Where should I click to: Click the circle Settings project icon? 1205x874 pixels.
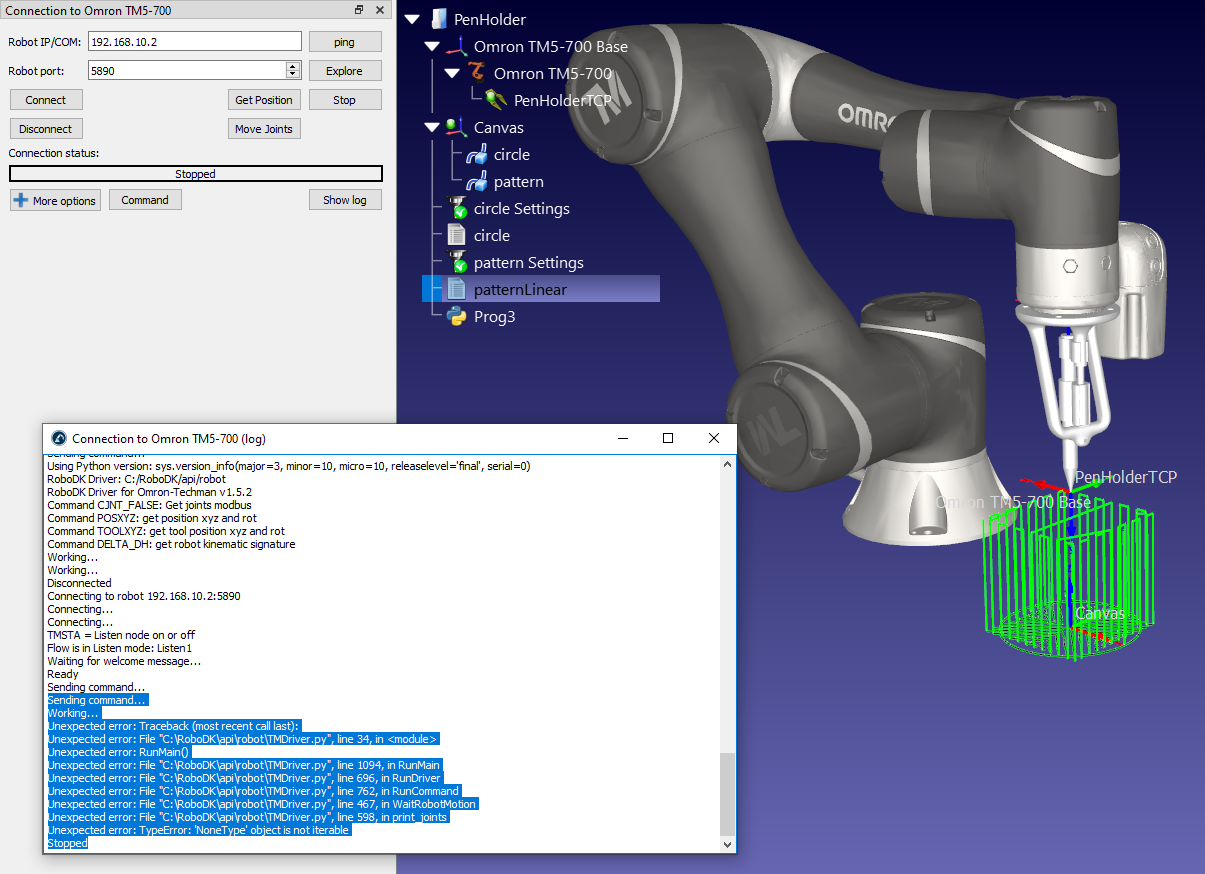(x=457, y=209)
